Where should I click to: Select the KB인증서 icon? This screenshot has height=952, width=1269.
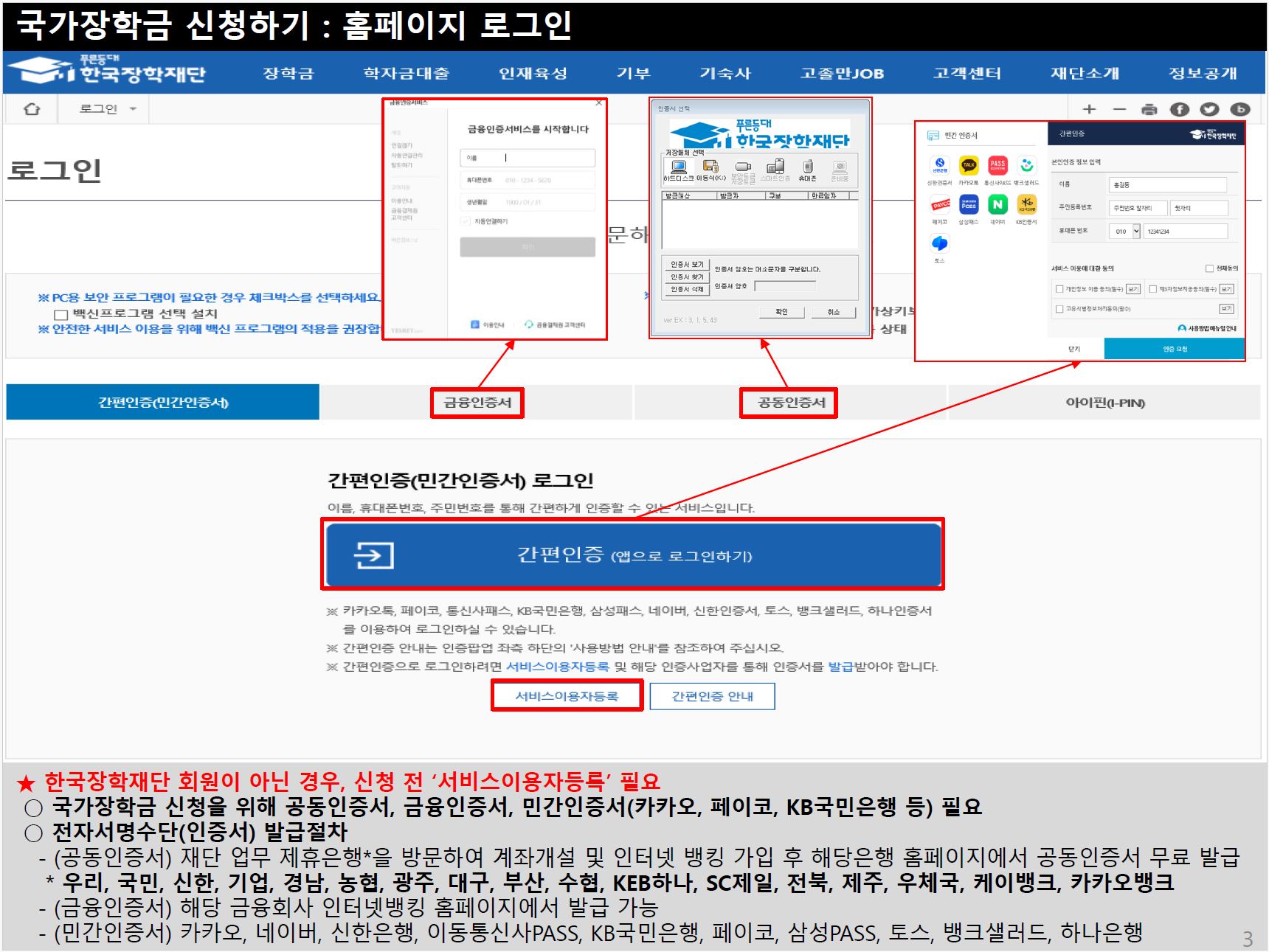coord(1026,204)
